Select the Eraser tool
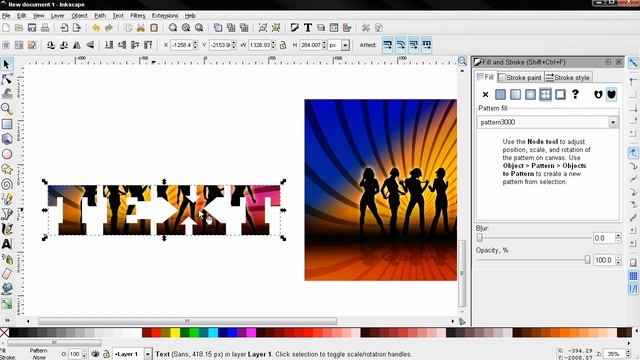Image resolution: width=640 pixels, height=360 pixels. [7, 274]
